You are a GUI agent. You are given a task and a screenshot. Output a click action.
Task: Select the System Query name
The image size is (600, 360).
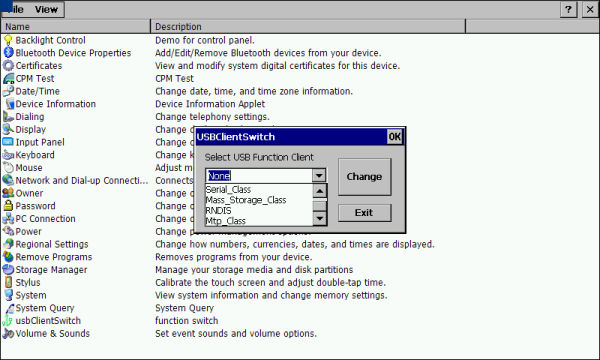pyautogui.click(x=45, y=308)
